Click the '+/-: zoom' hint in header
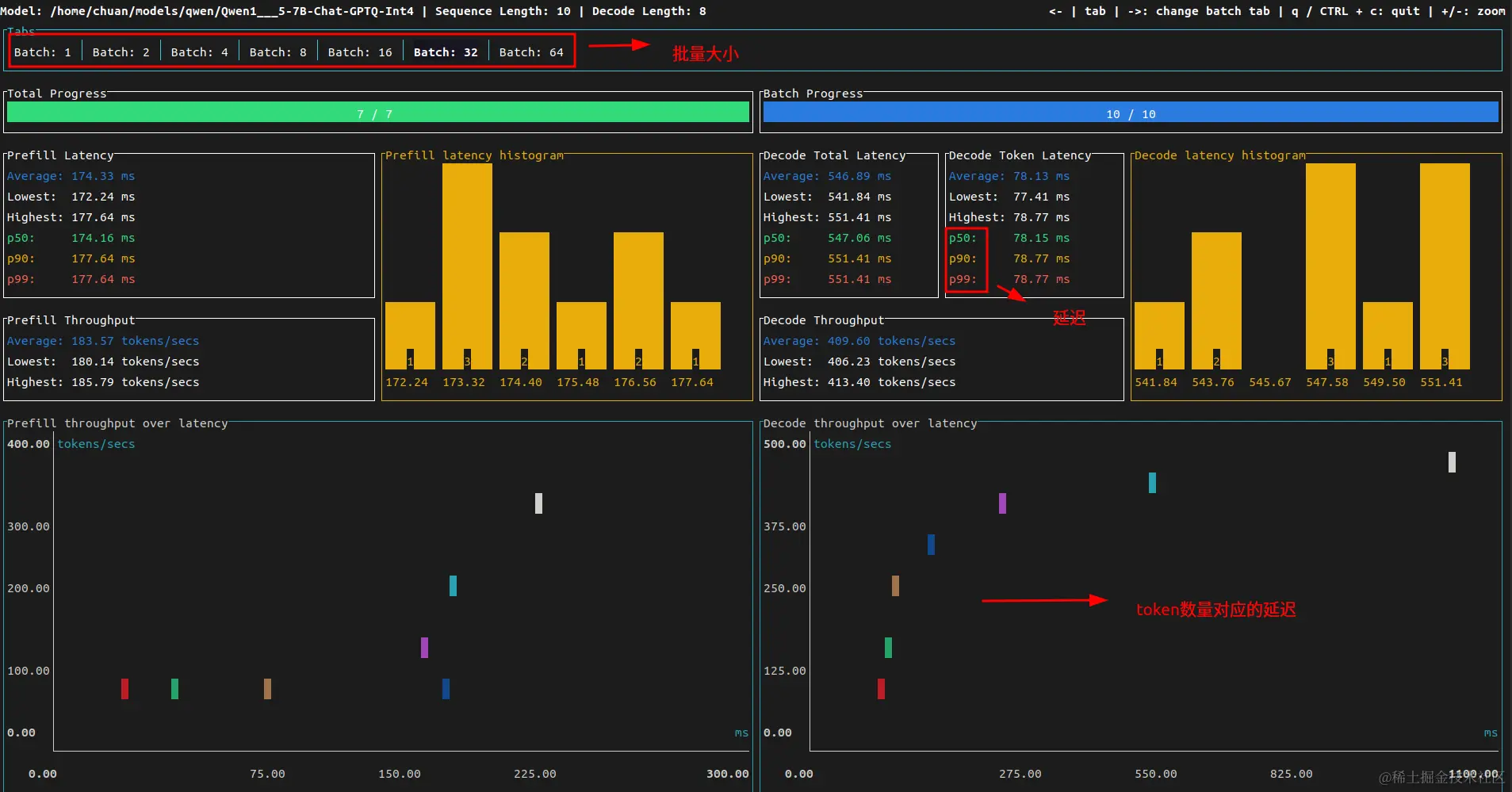The height and width of the screenshot is (792, 1512). [x=1473, y=11]
